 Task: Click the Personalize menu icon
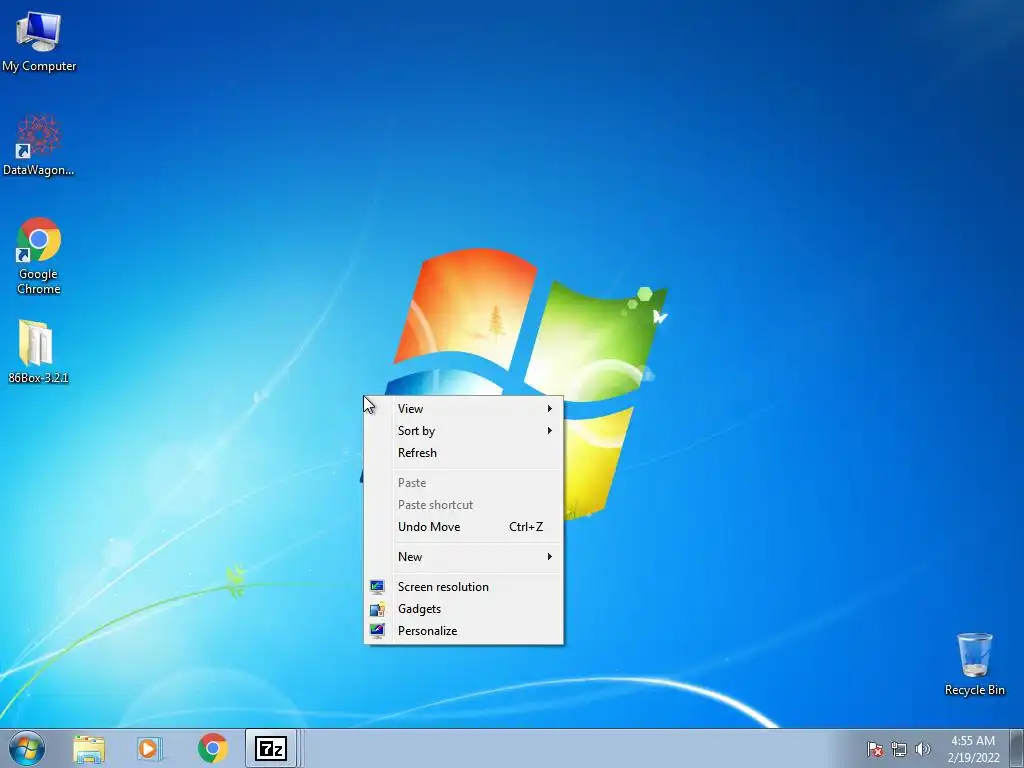click(377, 631)
